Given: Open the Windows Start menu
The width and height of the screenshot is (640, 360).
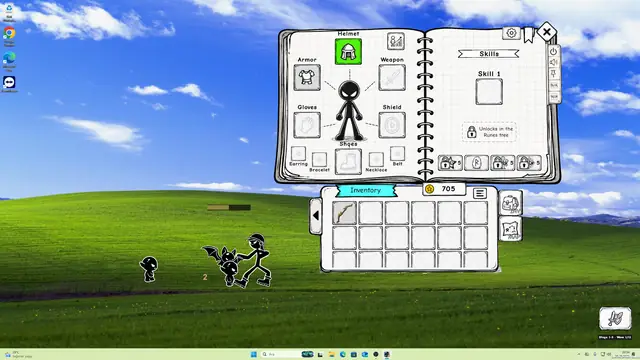Looking at the screenshot, I should (253, 354).
